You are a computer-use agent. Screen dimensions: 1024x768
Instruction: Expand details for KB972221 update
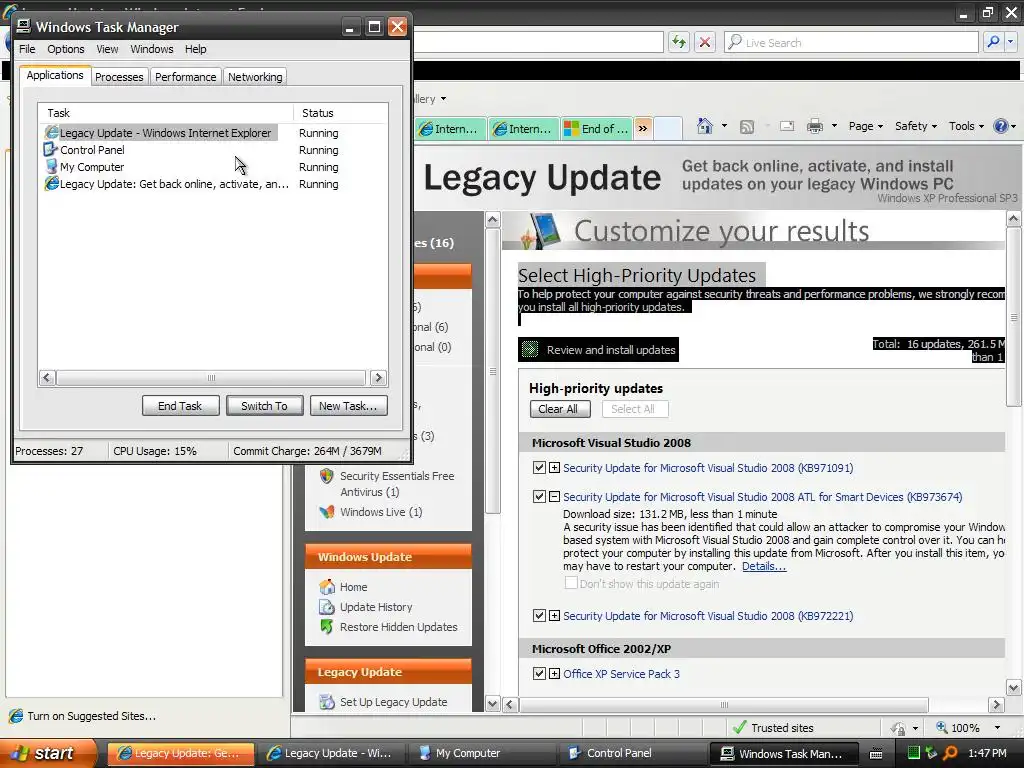coord(554,616)
